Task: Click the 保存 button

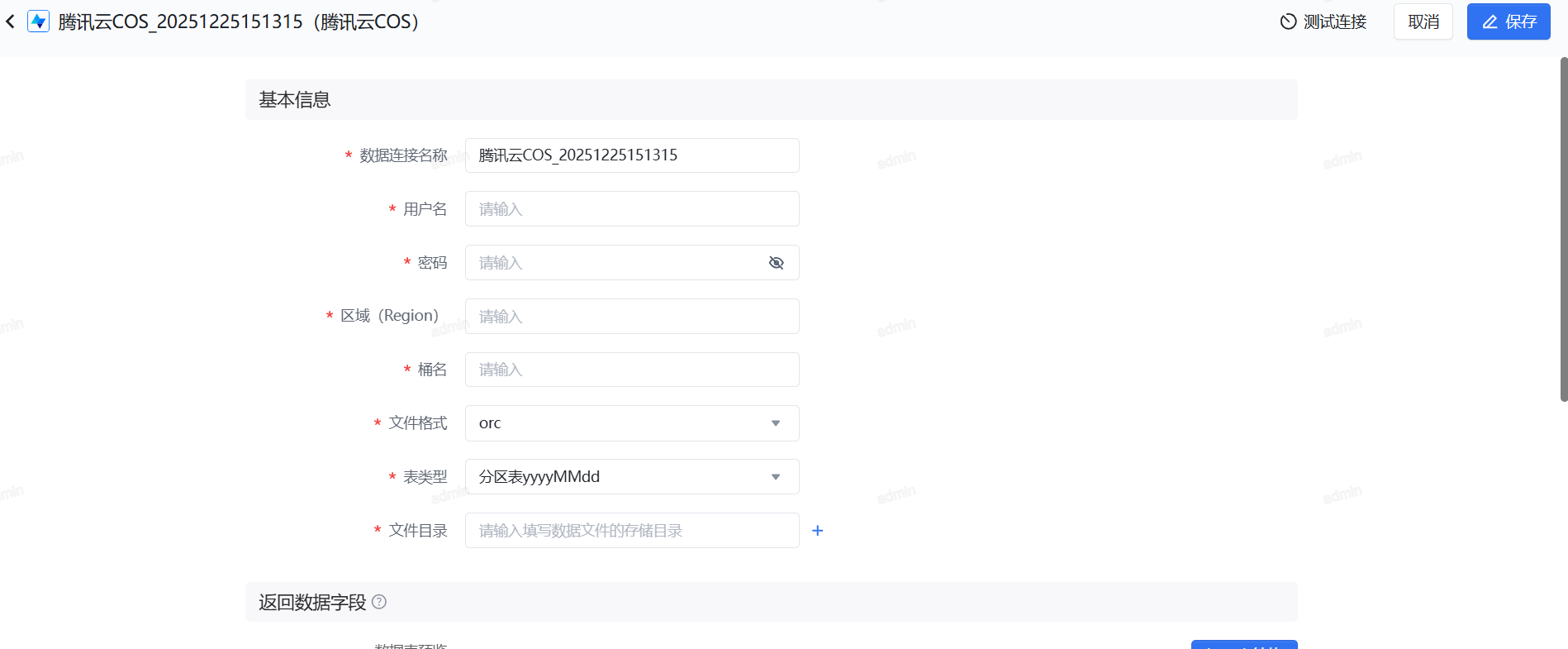Action: pyautogui.click(x=1509, y=21)
